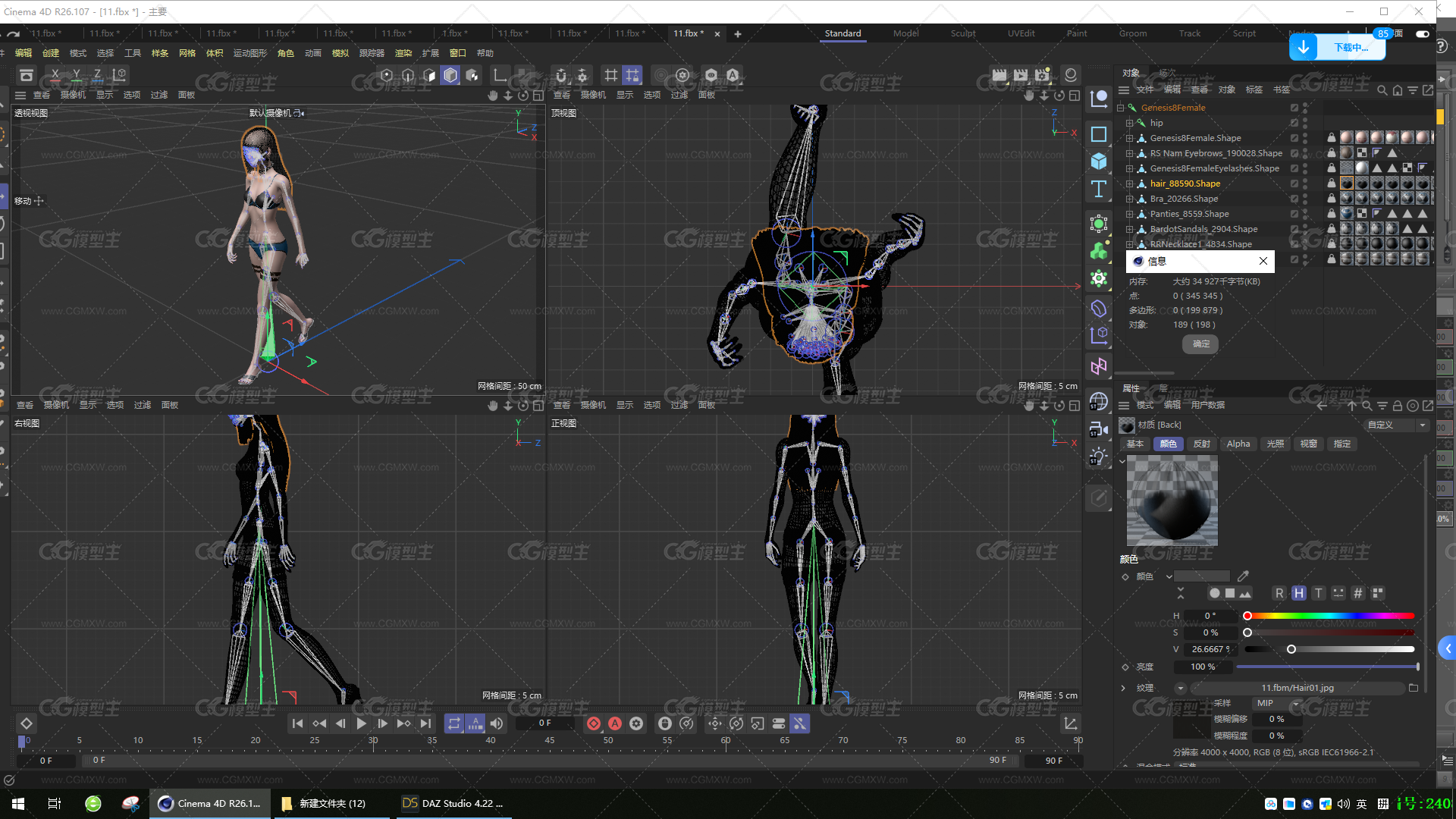Open 创建 menu in main menu bar
The image size is (1456, 819).
point(51,53)
